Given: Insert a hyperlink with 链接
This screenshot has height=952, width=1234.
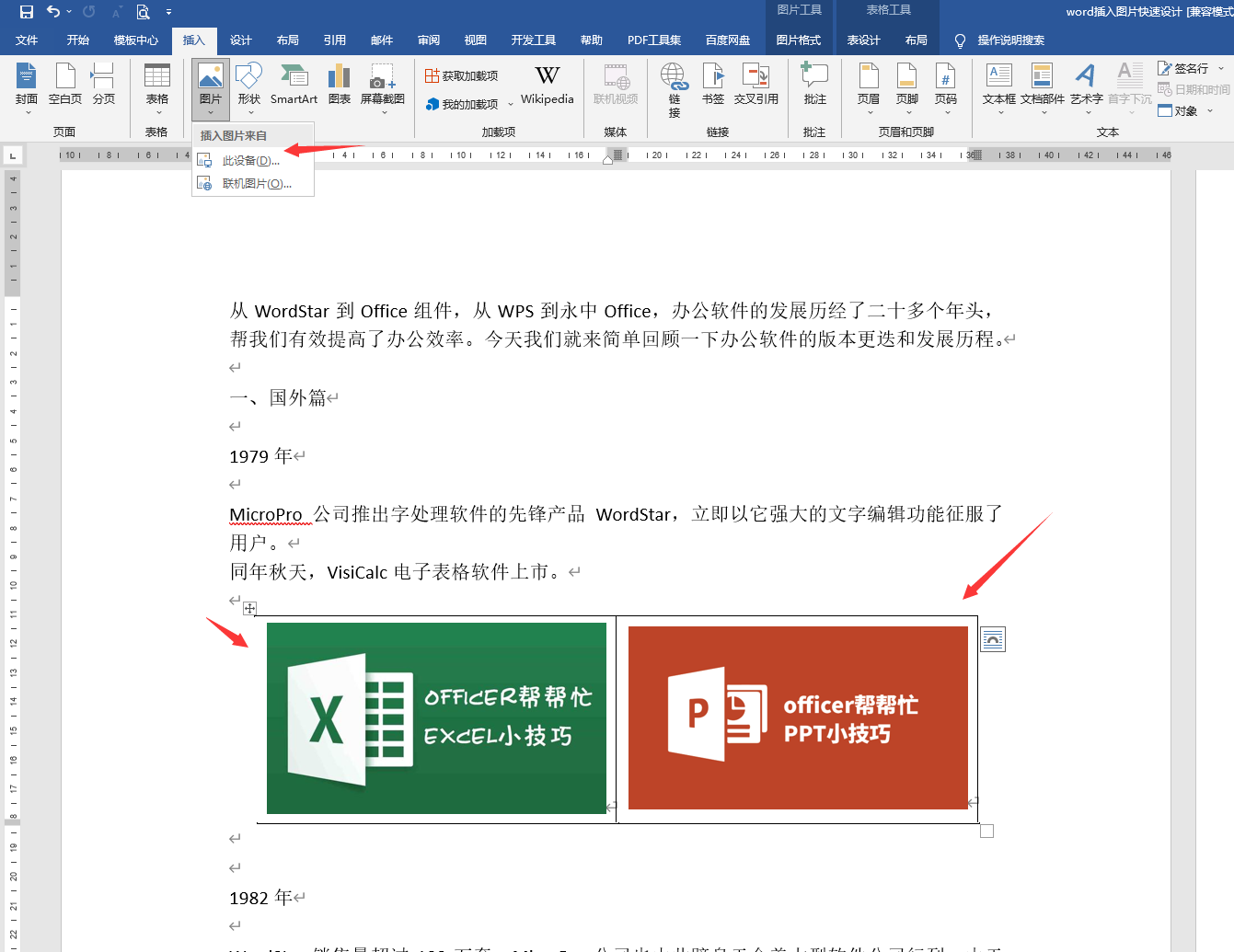Looking at the screenshot, I should coord(675,89).
